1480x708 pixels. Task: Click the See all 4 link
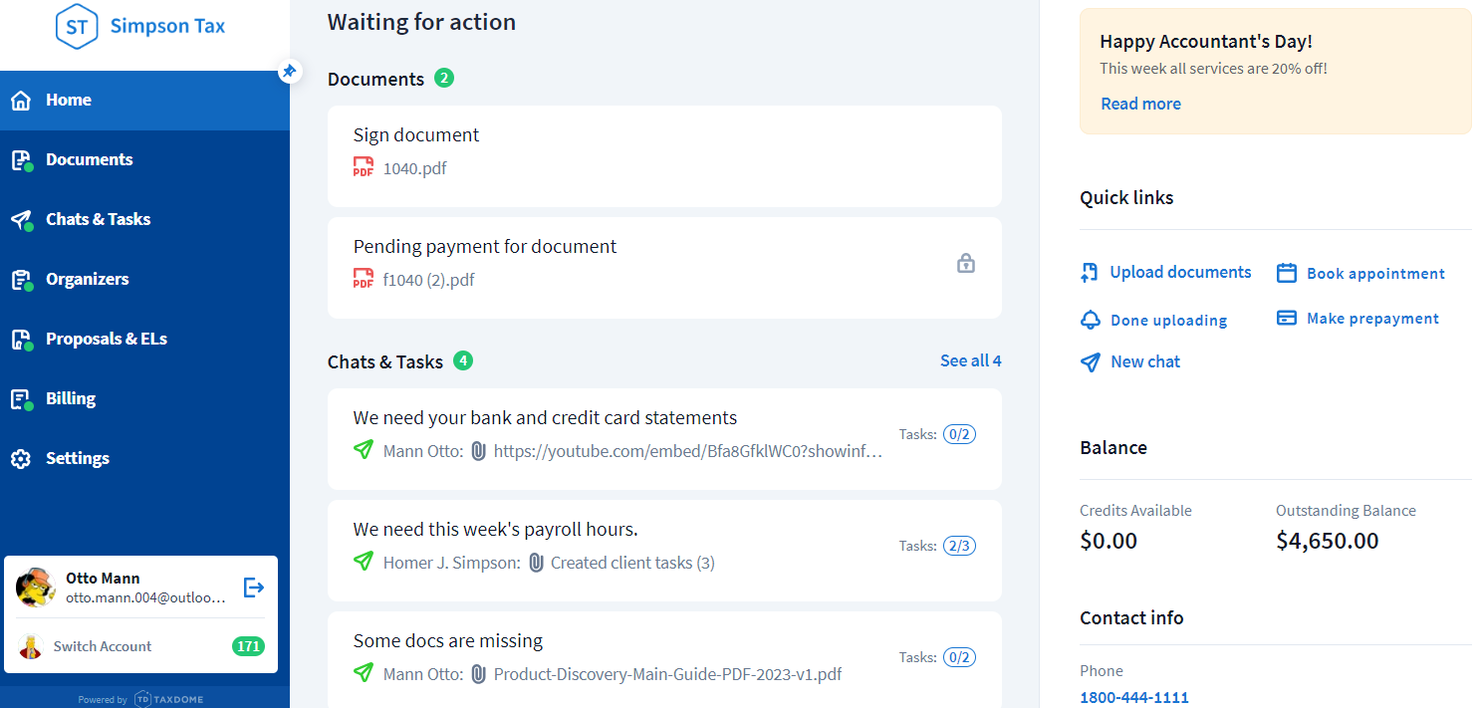tap(970, 361)
